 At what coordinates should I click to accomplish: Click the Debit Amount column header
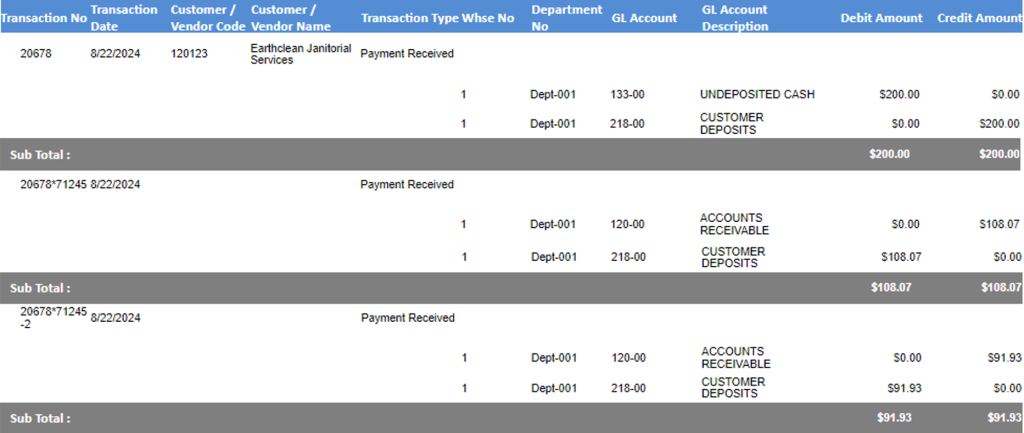882,18
